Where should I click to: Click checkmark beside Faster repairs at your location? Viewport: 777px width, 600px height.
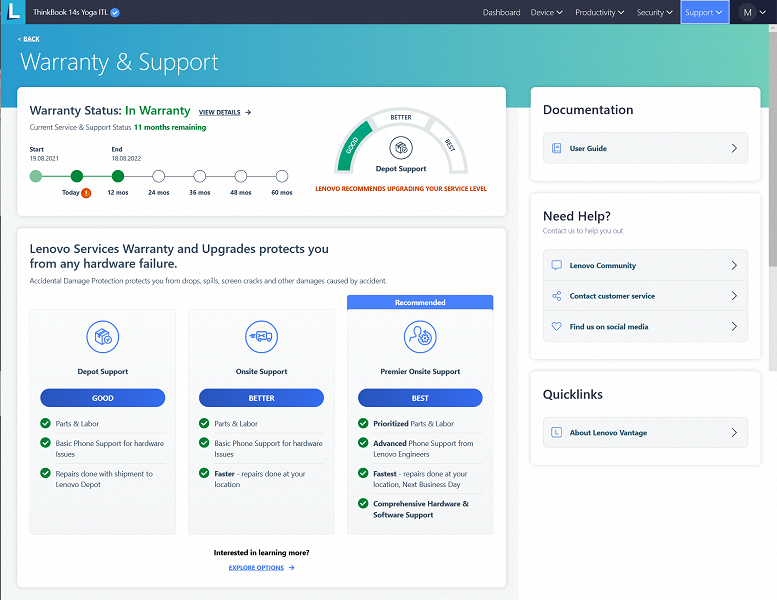pos(204,473)
